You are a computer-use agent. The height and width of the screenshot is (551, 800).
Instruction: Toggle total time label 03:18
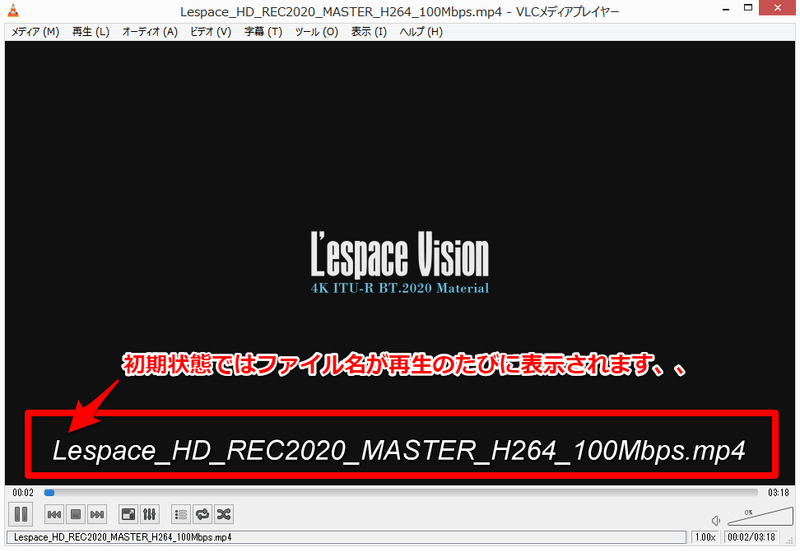tap(778, 493)
